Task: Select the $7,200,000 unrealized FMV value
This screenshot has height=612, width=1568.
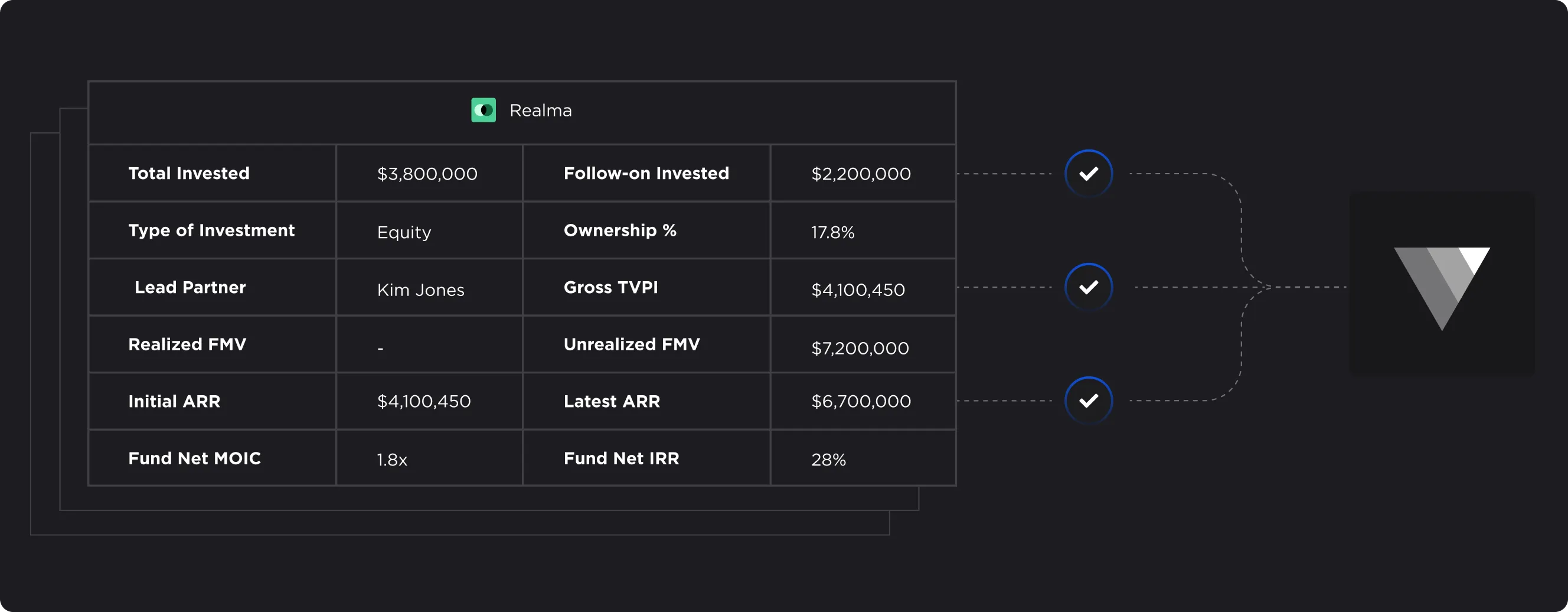Action: [860, 349]
